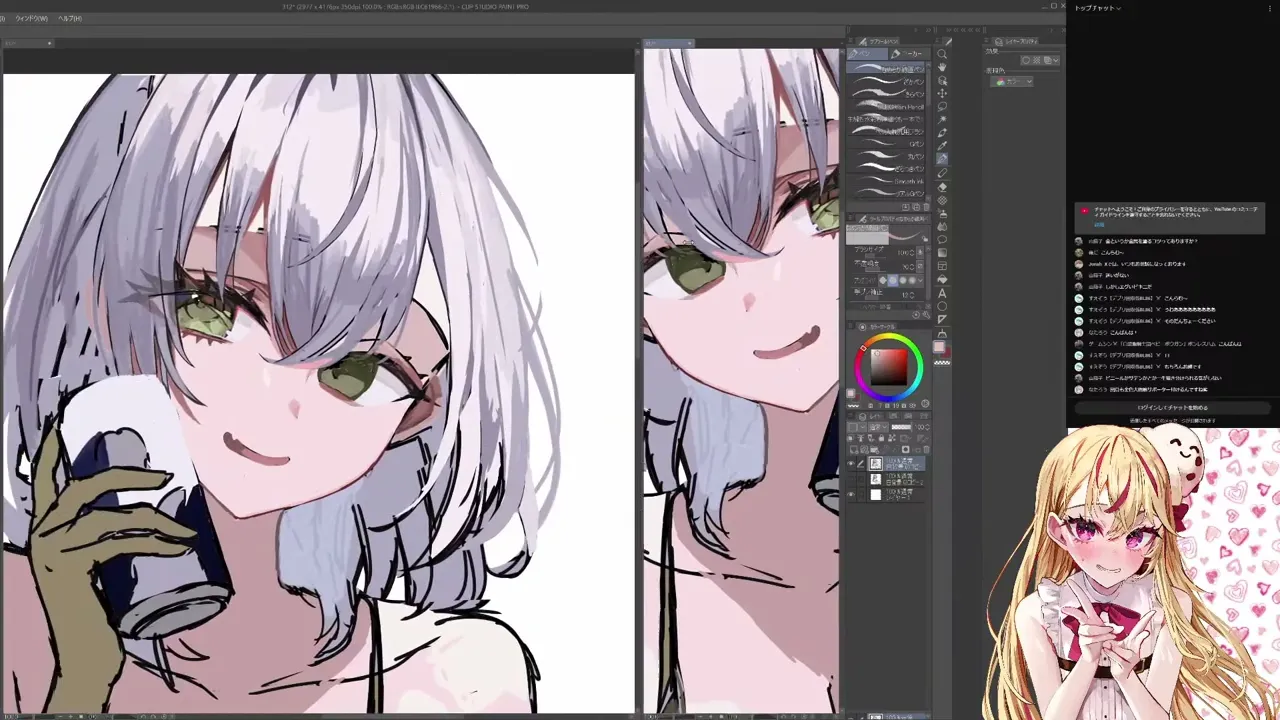Screen dimensions: 1280x720
Task: Click the square color picker inside wheel
Action: [889, 367]
